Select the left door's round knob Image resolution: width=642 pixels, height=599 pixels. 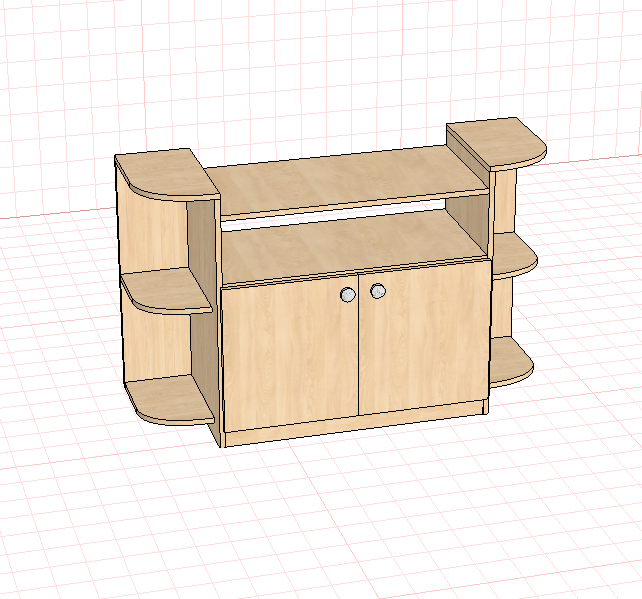[x=348, y=294]
